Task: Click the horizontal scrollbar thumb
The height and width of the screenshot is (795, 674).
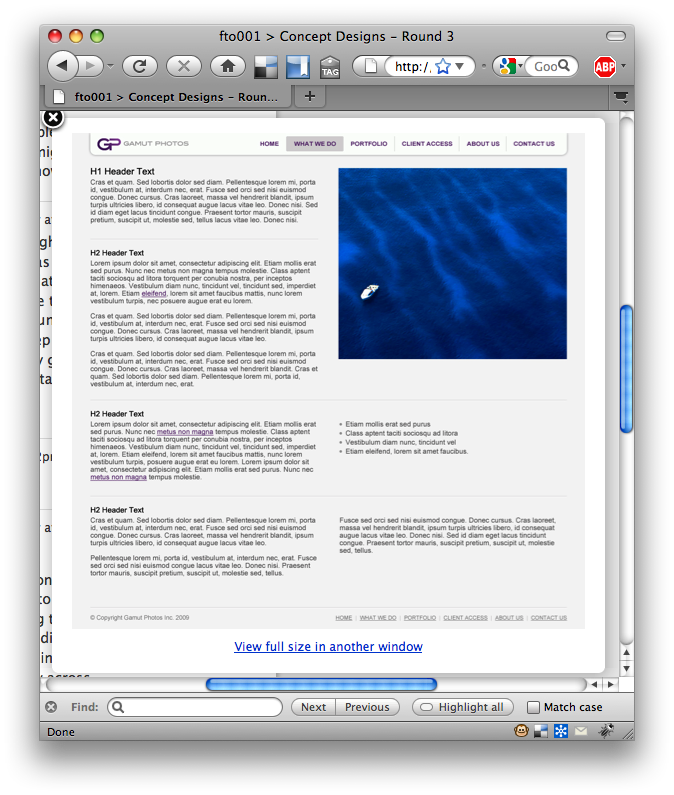Action: pos(321,684)
